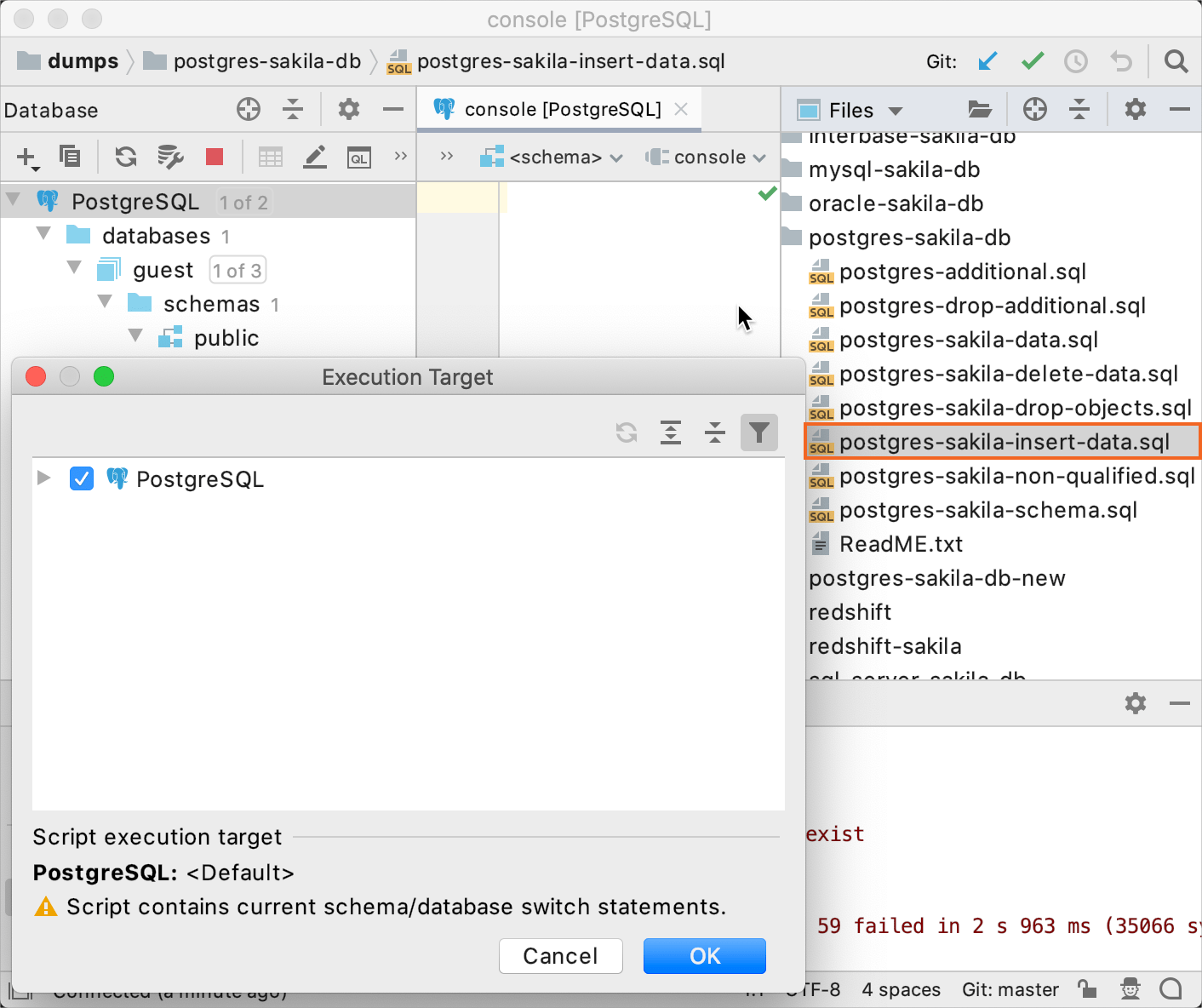Viewport: 1202px width, 1008px height.
Task: Click the '1 of 3' badge next to guest
Action: tap(238, 270)
